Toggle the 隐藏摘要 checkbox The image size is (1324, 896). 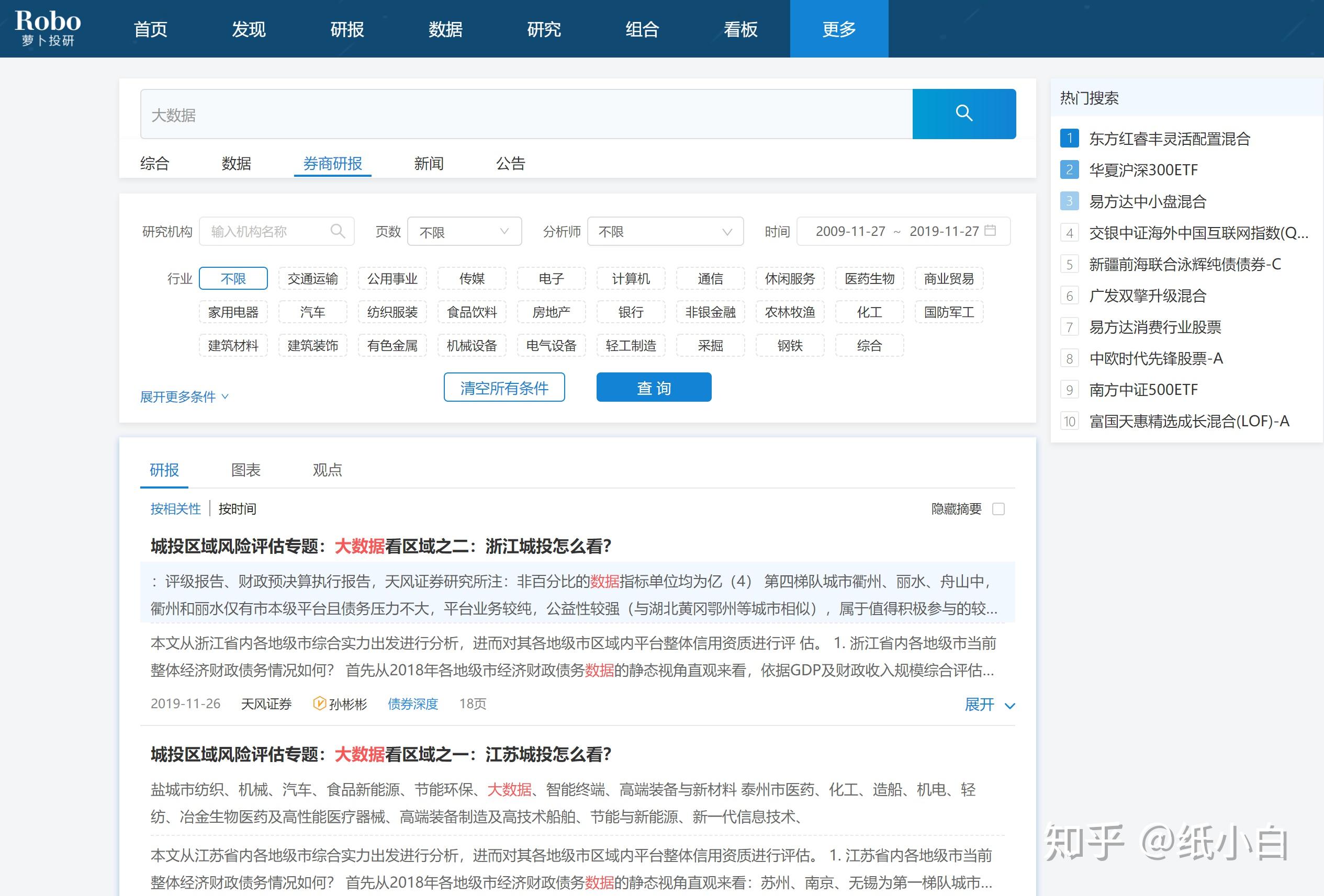click(998, 509)
